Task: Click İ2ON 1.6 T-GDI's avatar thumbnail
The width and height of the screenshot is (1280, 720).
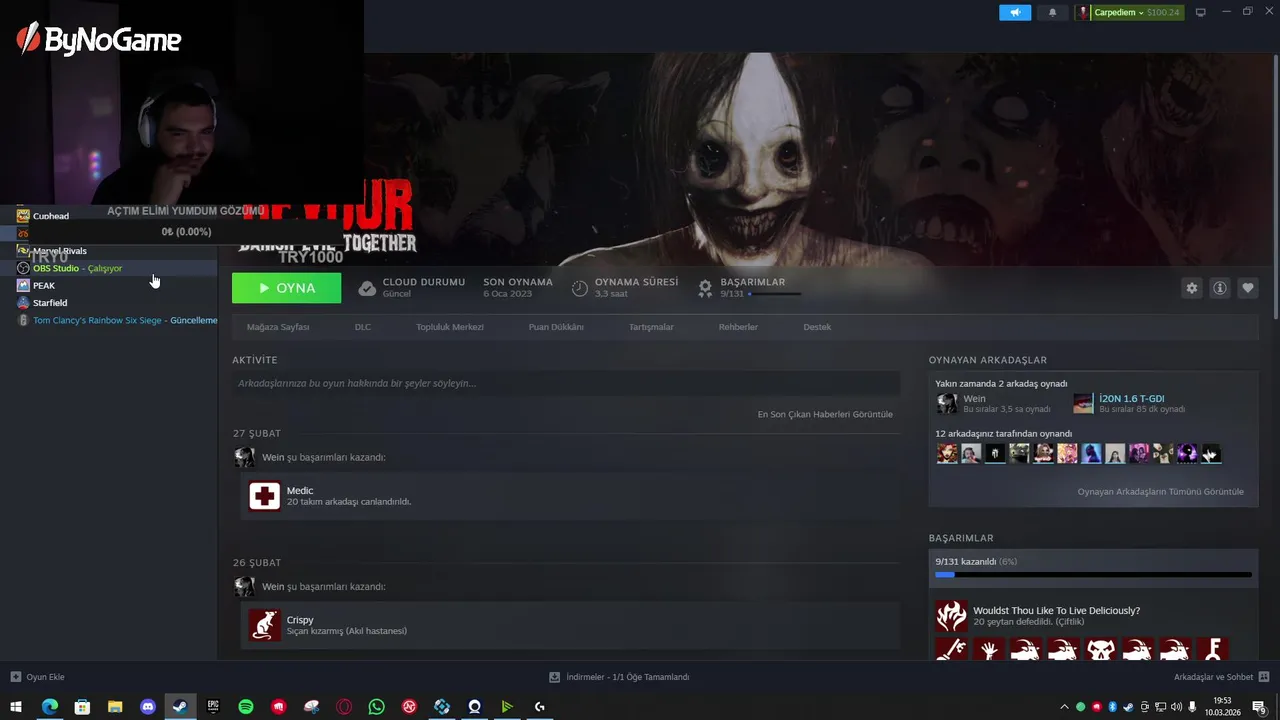Action: click(x=1083, y=403)
